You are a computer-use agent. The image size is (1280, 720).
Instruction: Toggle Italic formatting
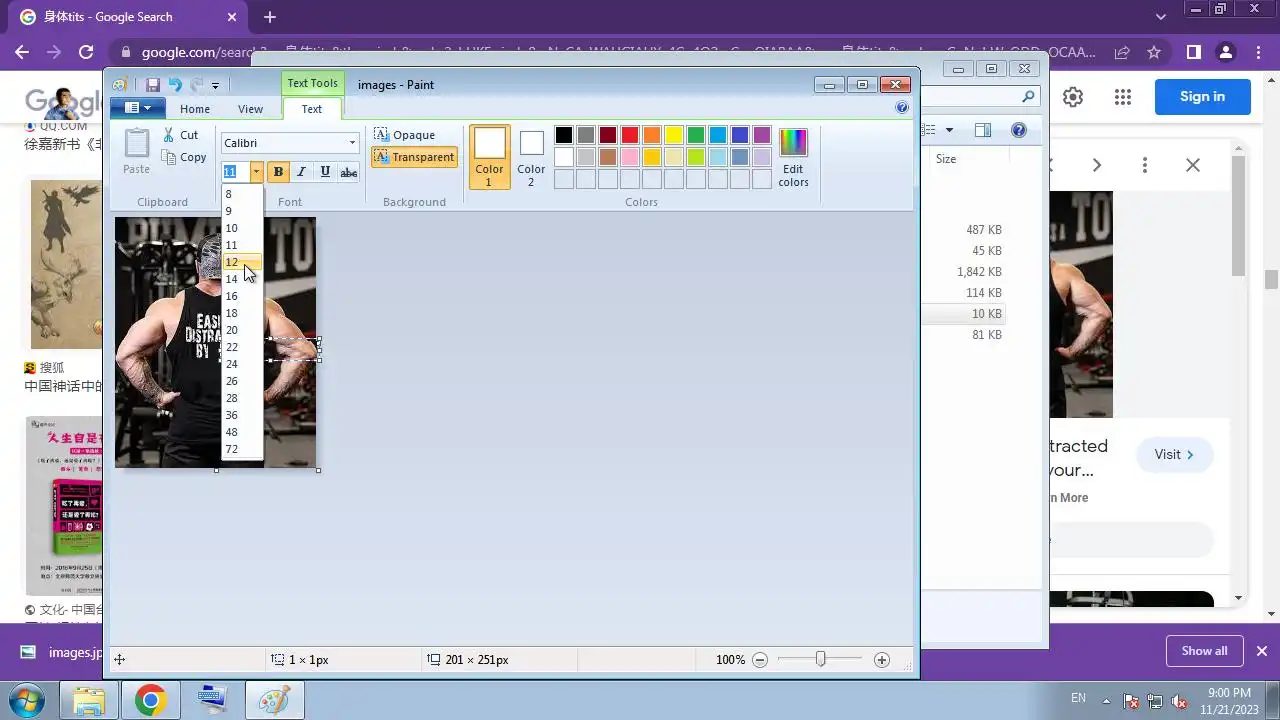point(301,172)
